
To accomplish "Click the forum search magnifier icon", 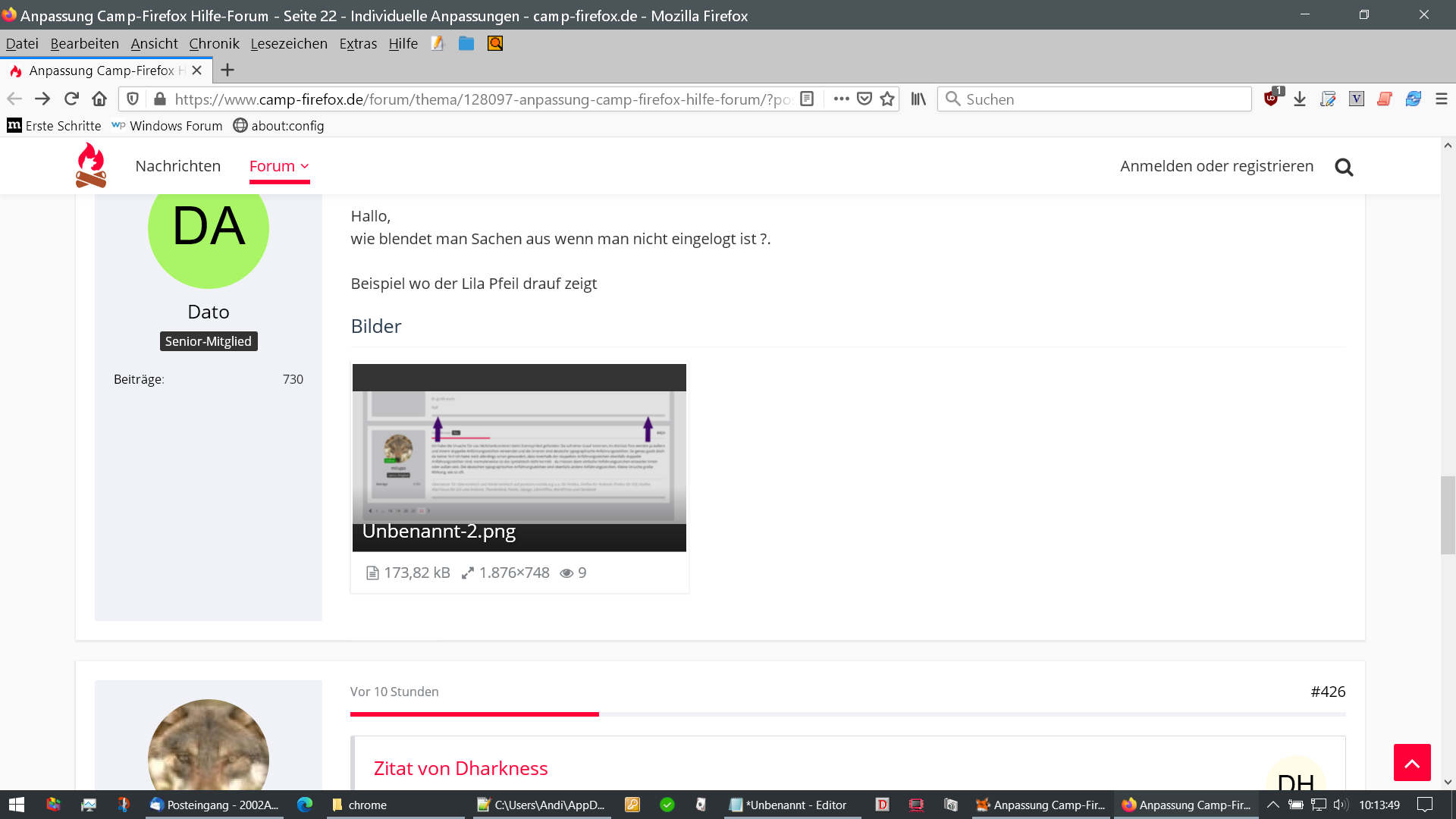I will point(1344,167).
